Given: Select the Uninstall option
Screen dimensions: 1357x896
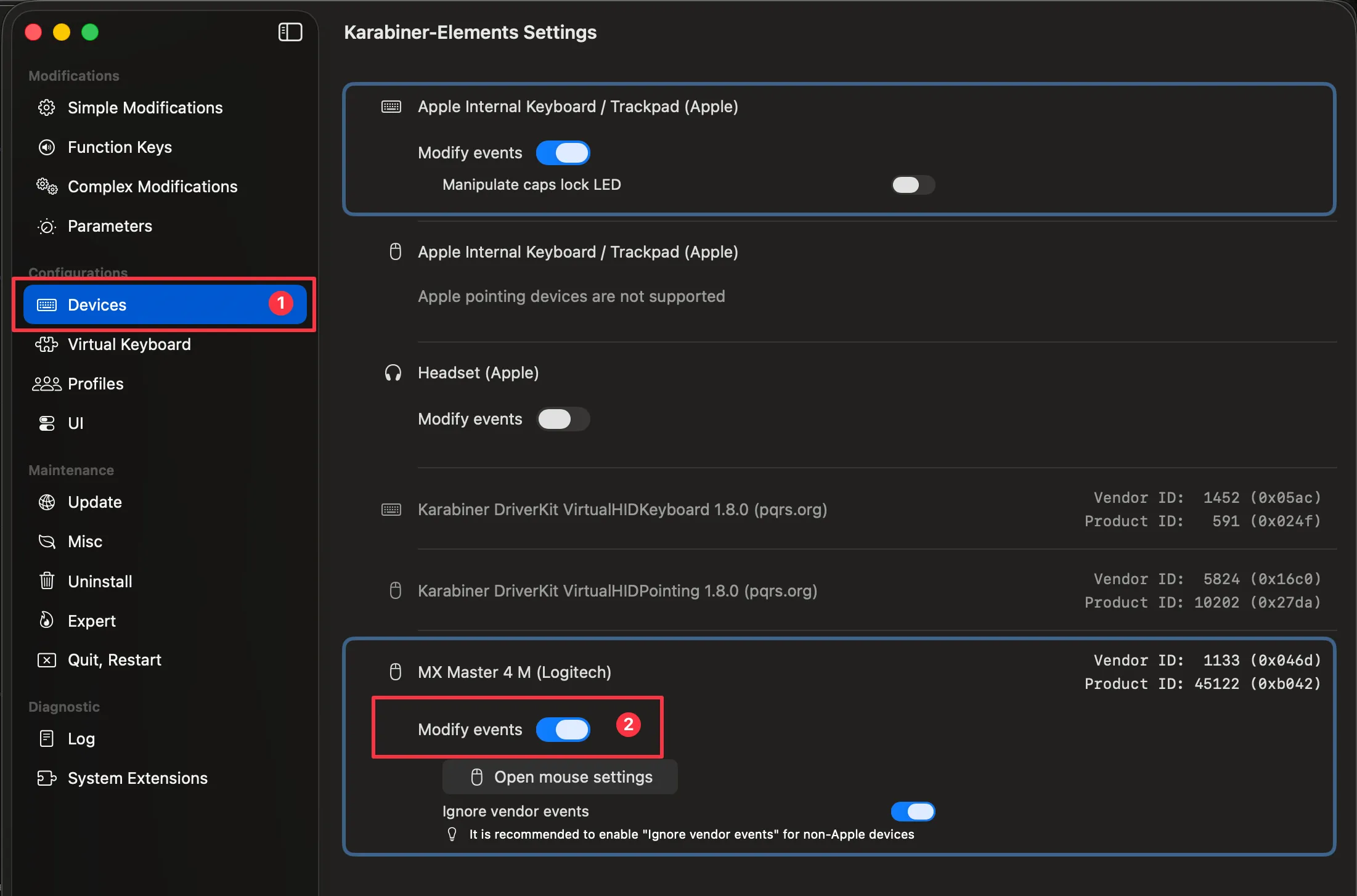Looking at the screenshot, I should [100, 580].
